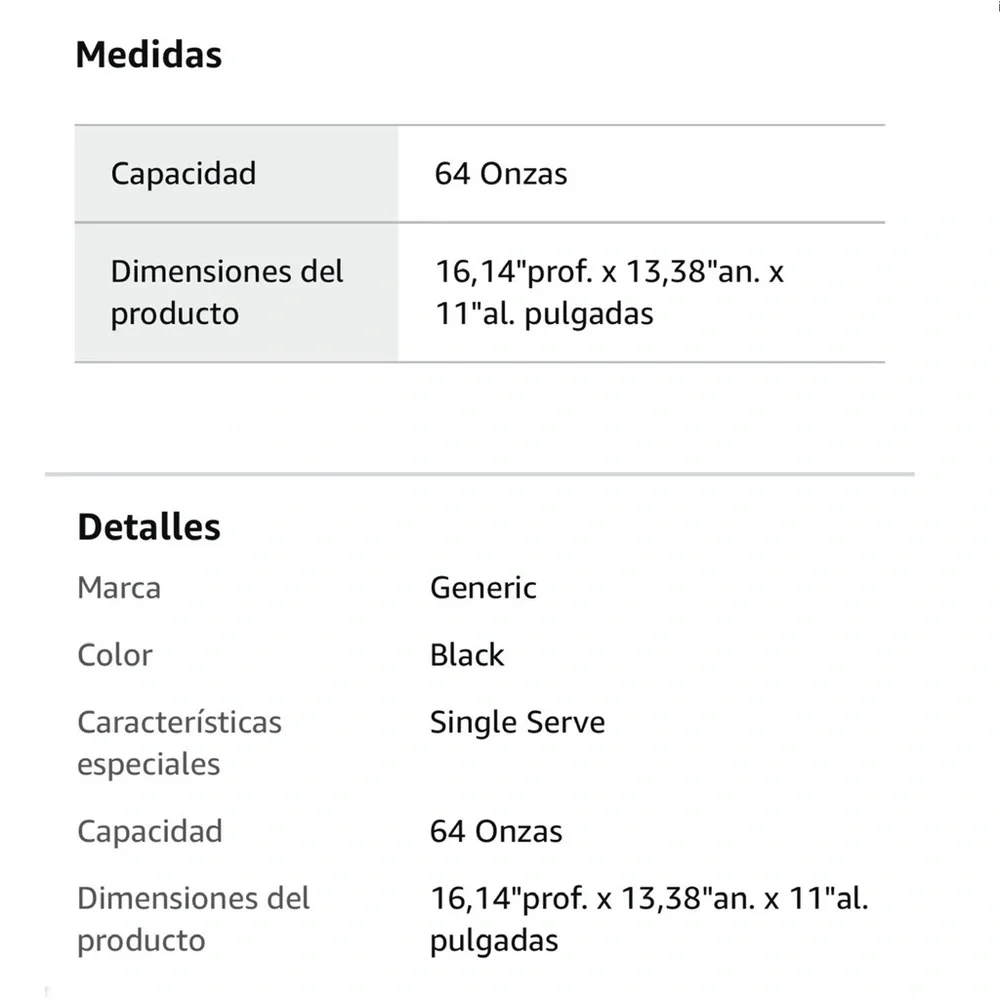The image size is (1000, 1000).
Task: Click the Marca label
Action: pyautogui.click(x=119, y=587)
